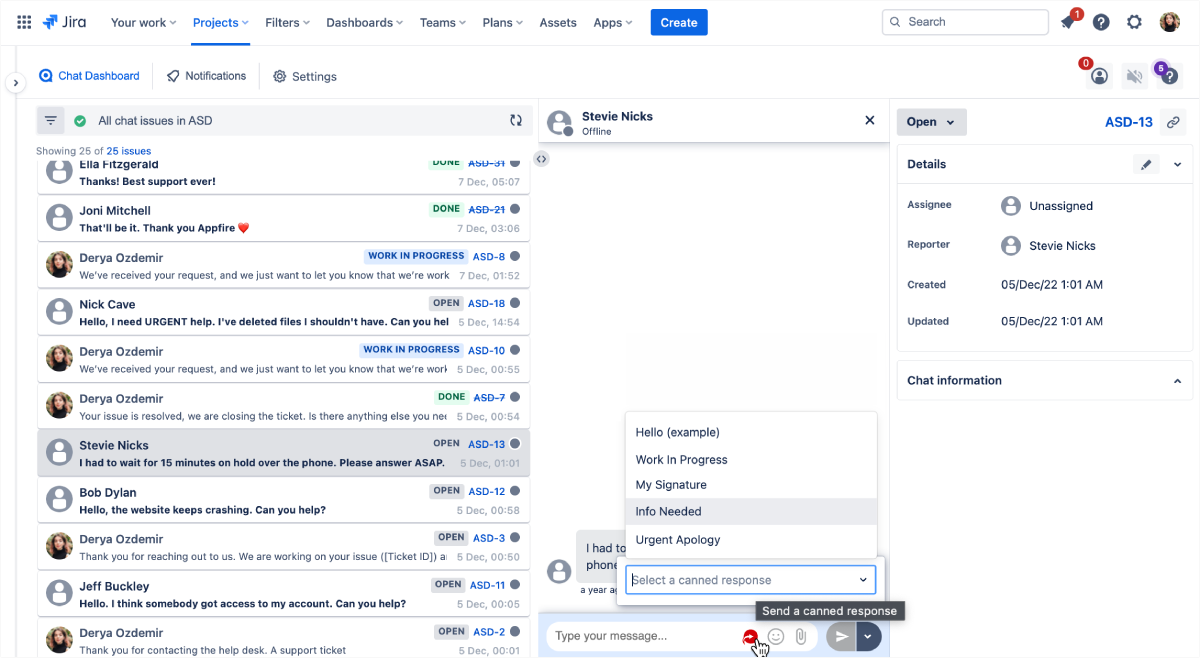This screenshot has width=1200, height=658.
Task: Open the Teams menu
Action: (x=444, y=22)
